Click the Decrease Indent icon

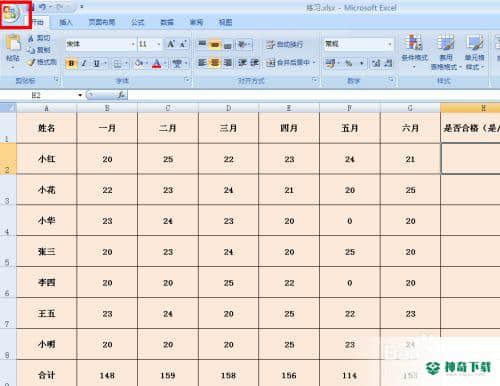pos(242,63)
